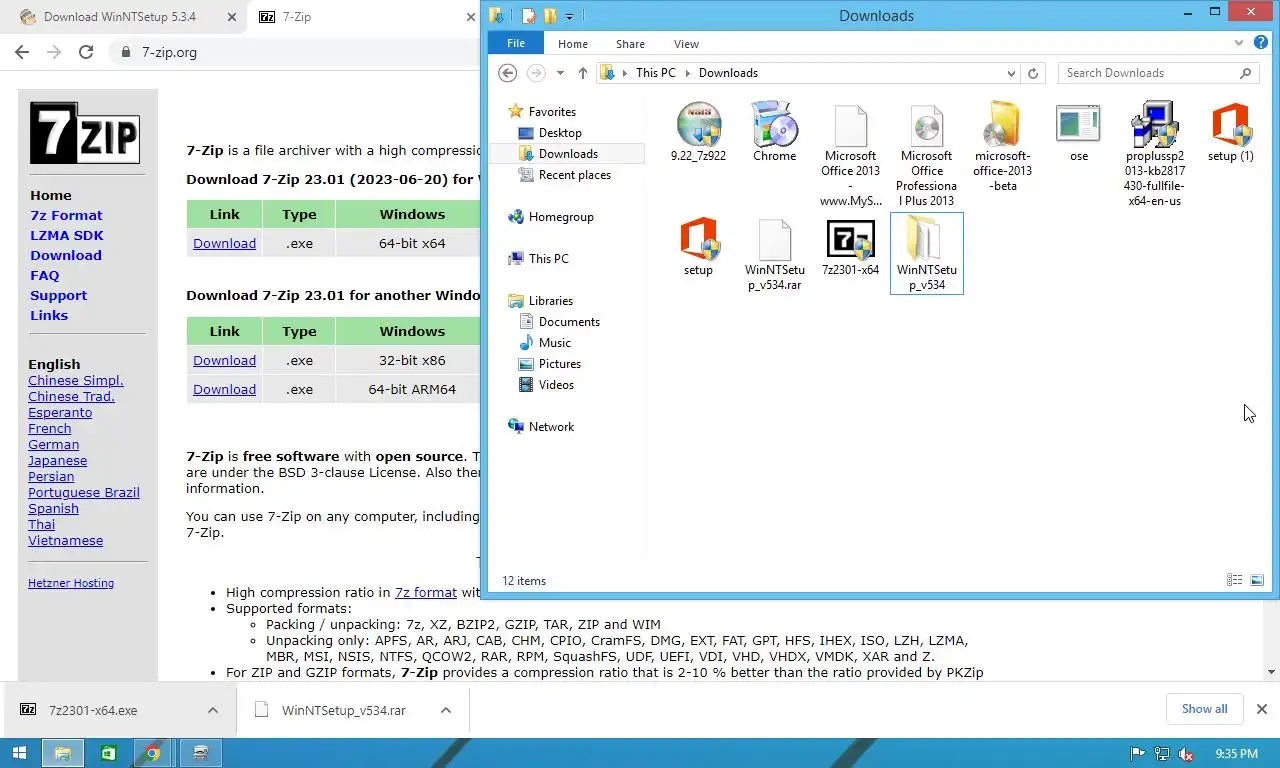The height and width of the screenshot is (768, 1280).
Task: Open the recent locations dropdown in Explorer
Action: (560, 73)
